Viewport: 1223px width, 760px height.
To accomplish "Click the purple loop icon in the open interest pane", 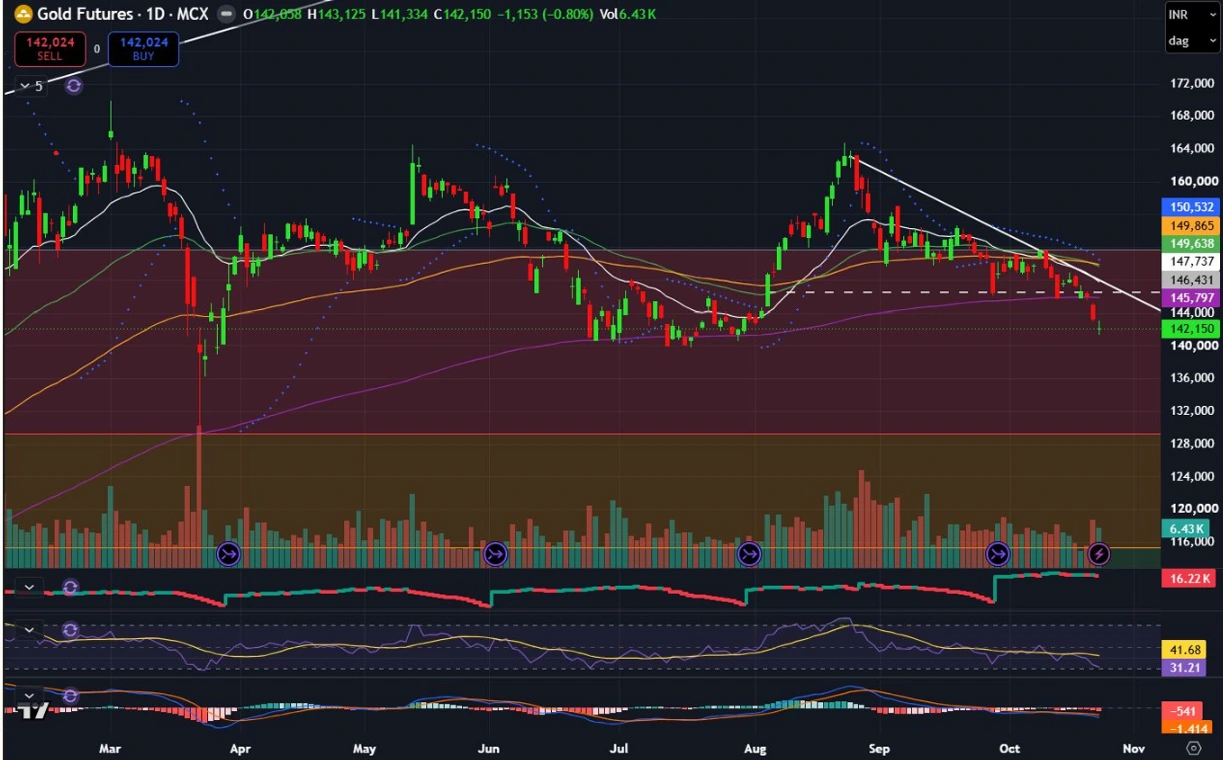I will click(70, 587).
